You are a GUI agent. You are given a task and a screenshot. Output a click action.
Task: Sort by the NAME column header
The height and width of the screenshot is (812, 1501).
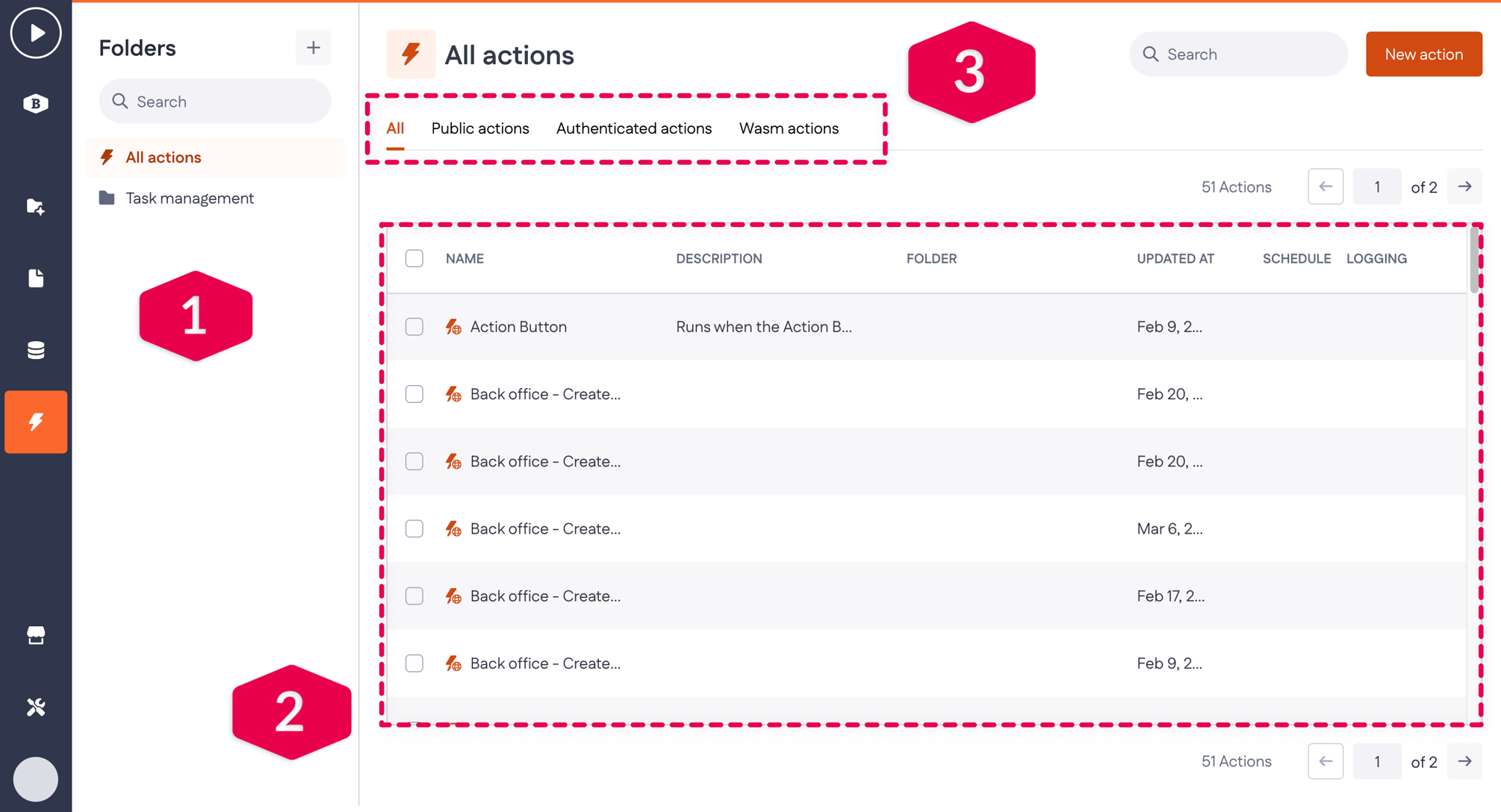464,258
